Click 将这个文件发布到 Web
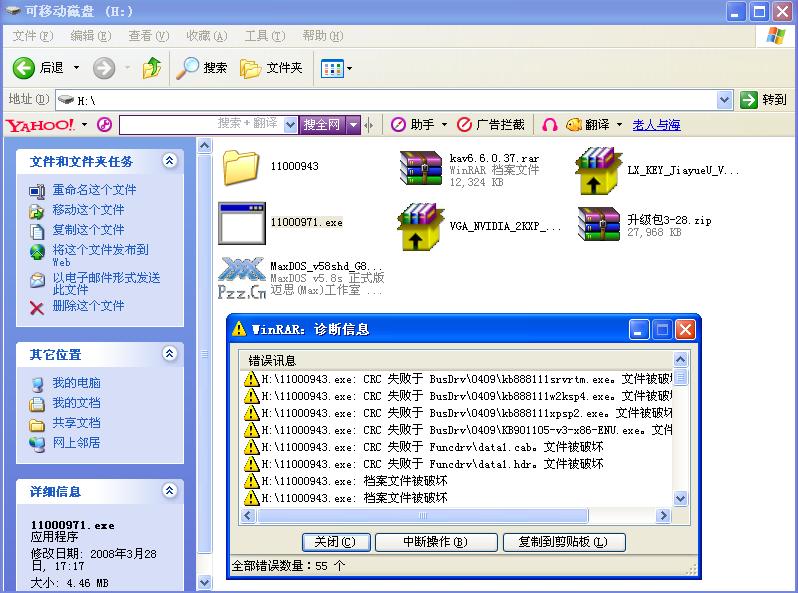This screenshot has height=593, width=798. pyautogui.click(x=100, y=255)
